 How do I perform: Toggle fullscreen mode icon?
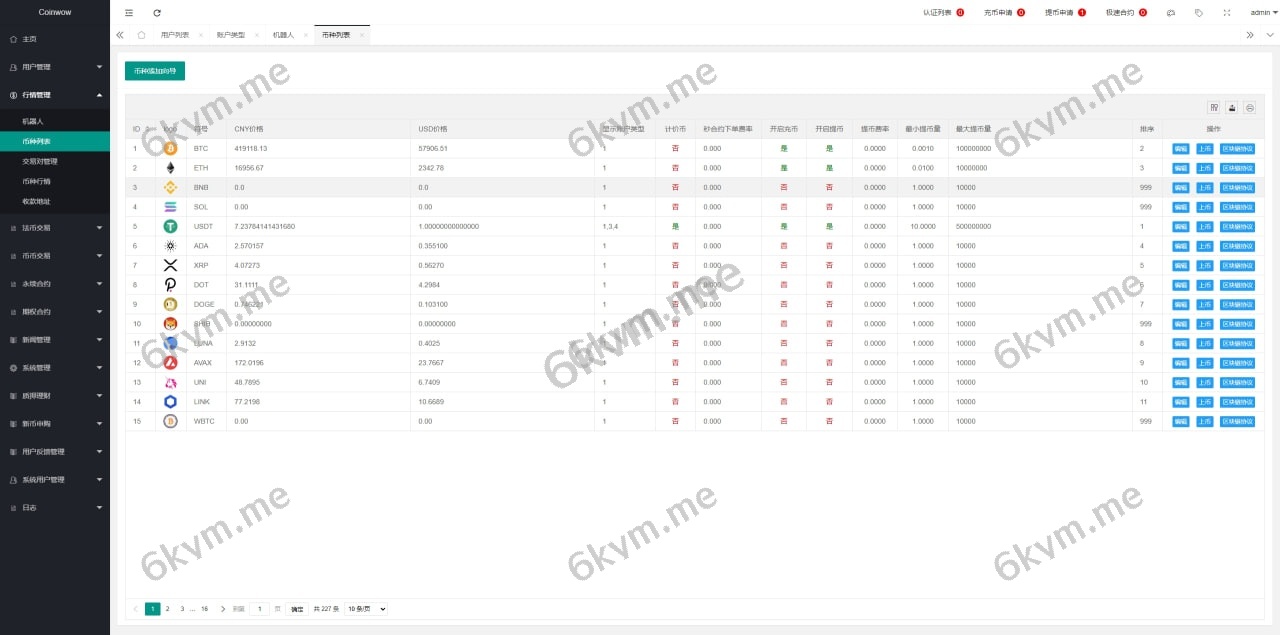coord(1227,13)
